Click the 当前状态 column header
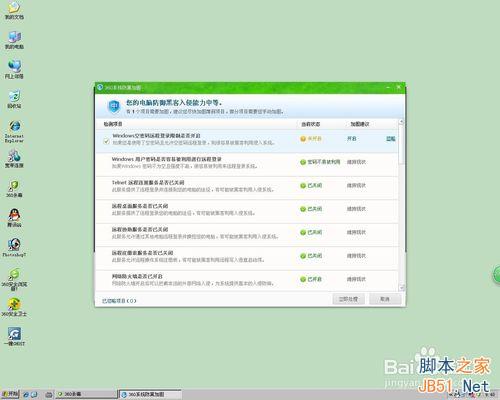Image resolution: width=500 pixels, height=400 pixels. coord(311,124)
